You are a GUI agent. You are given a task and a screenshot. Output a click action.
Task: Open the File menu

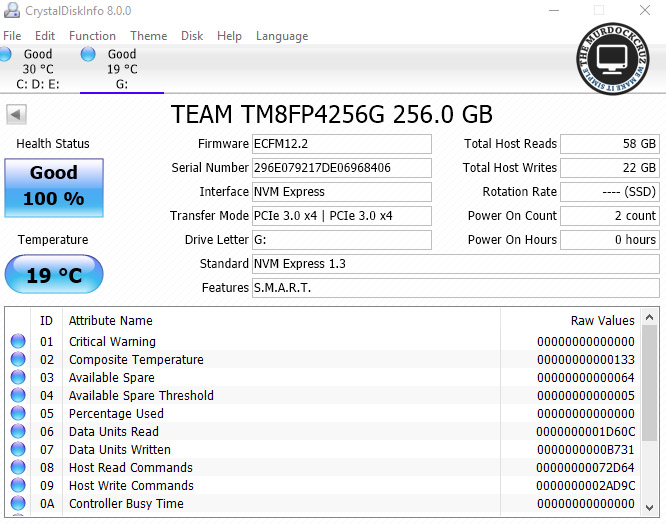pos(12,36)
